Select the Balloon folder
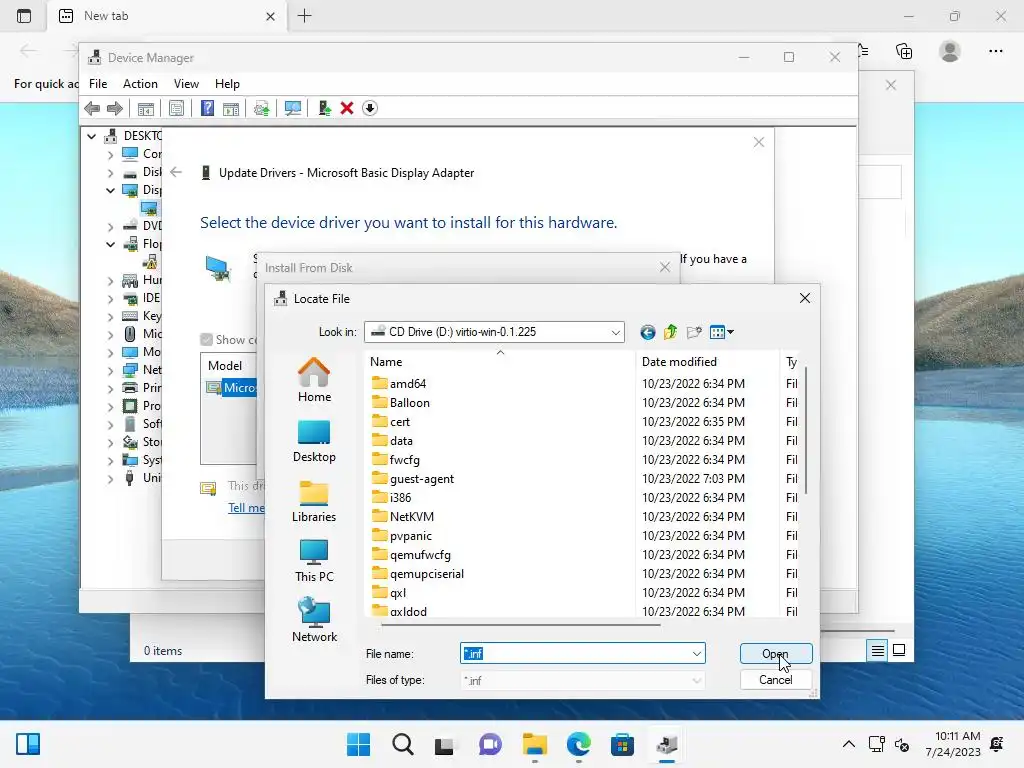 (x=401, y=402)
